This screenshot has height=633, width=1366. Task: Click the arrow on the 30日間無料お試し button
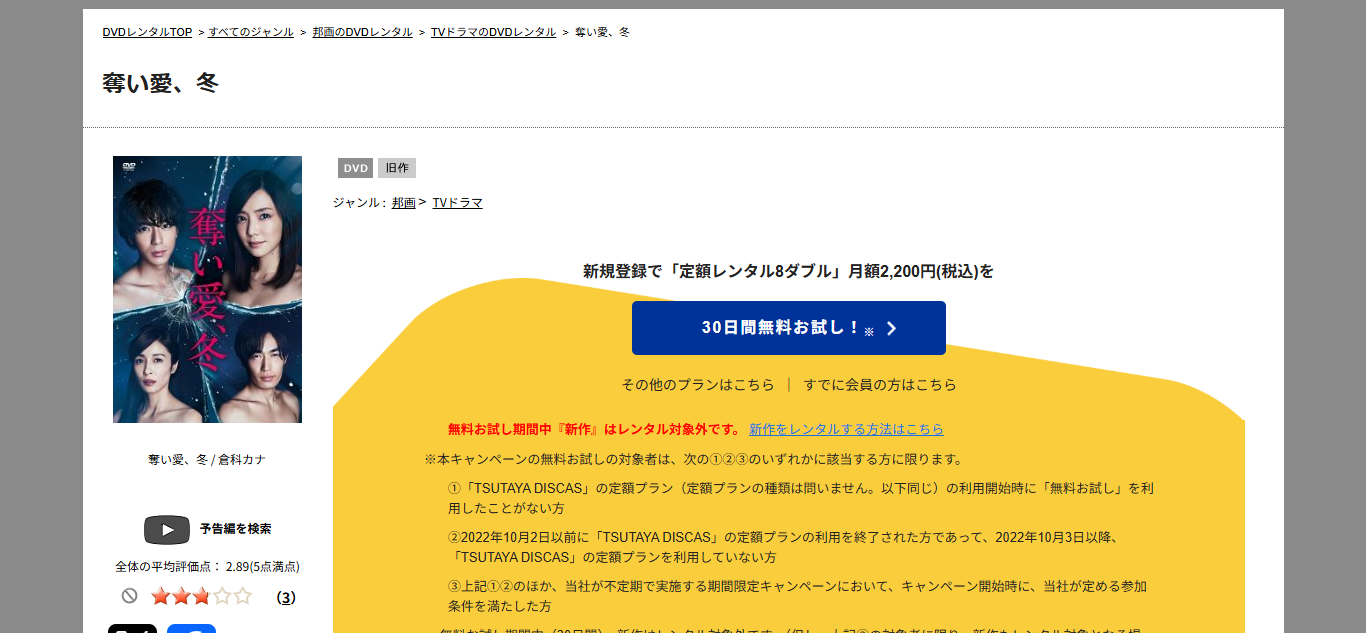(x=891, y=329)
